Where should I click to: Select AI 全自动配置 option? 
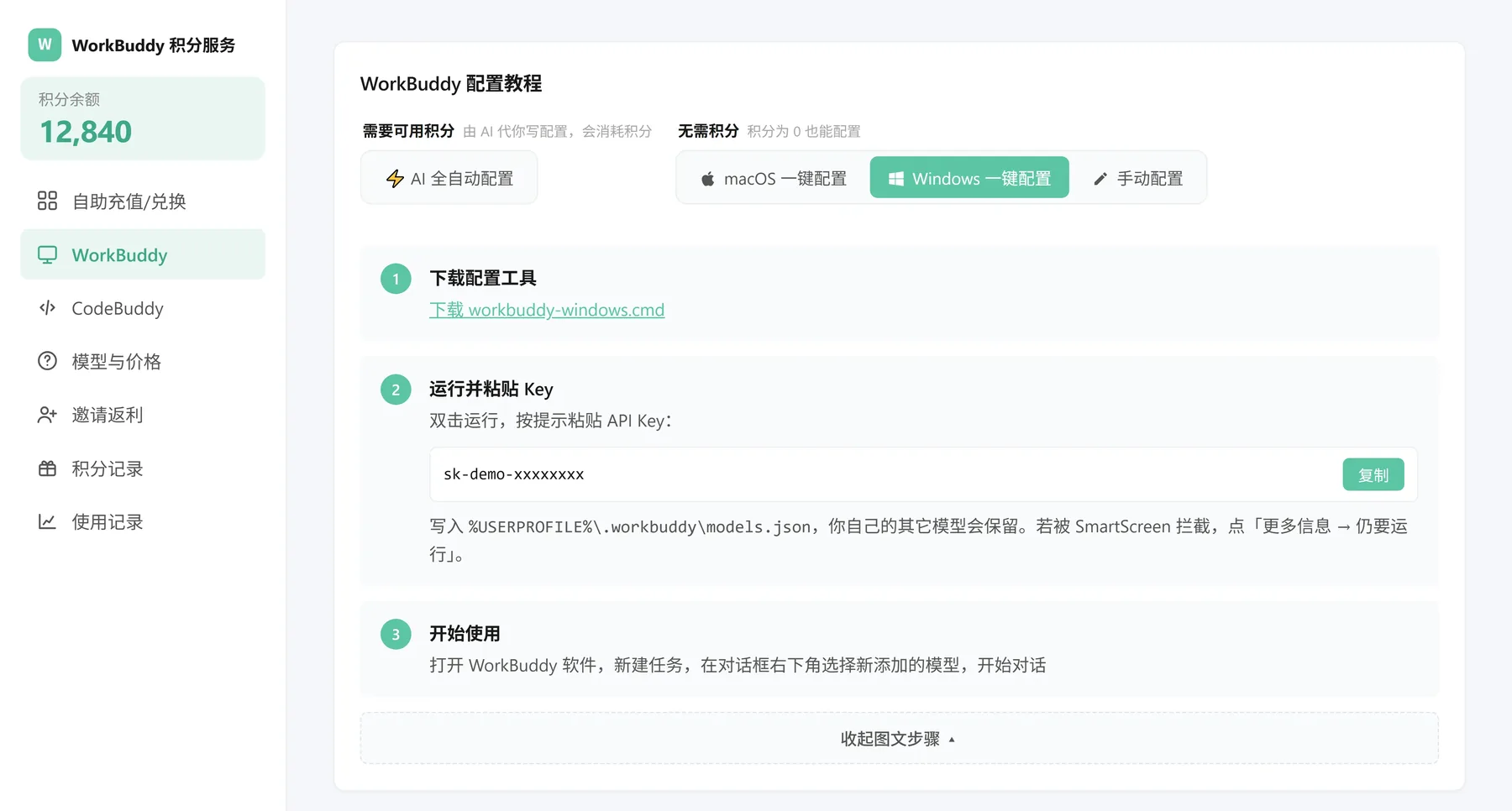click(449, 178)
